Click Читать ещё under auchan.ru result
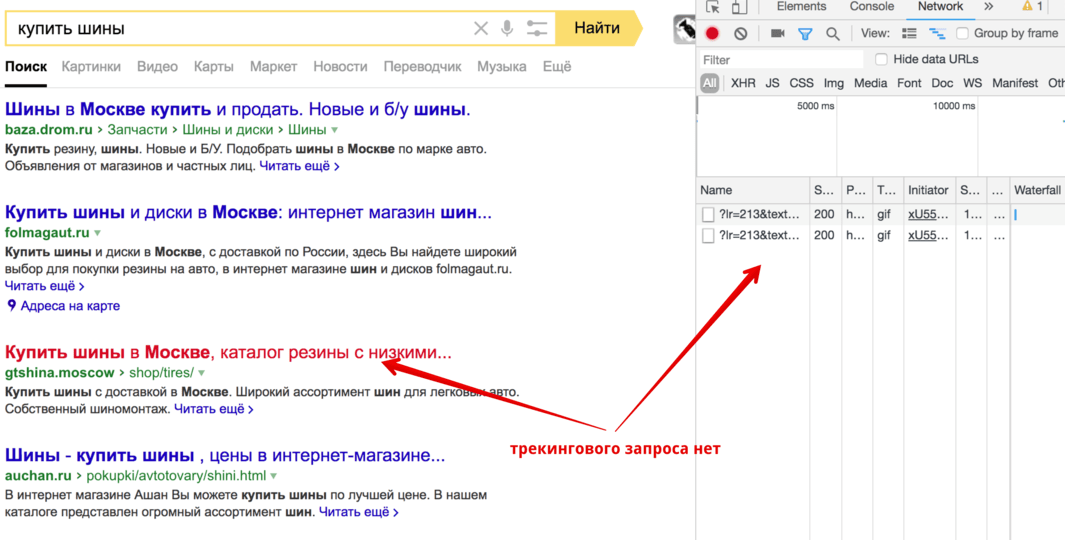Screen dimensions: 1065x540 tap(358, 512)
